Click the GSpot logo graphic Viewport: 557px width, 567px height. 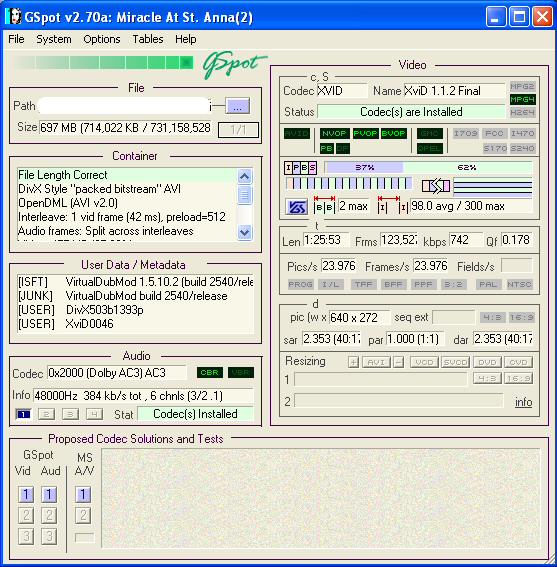click(234, 64)
